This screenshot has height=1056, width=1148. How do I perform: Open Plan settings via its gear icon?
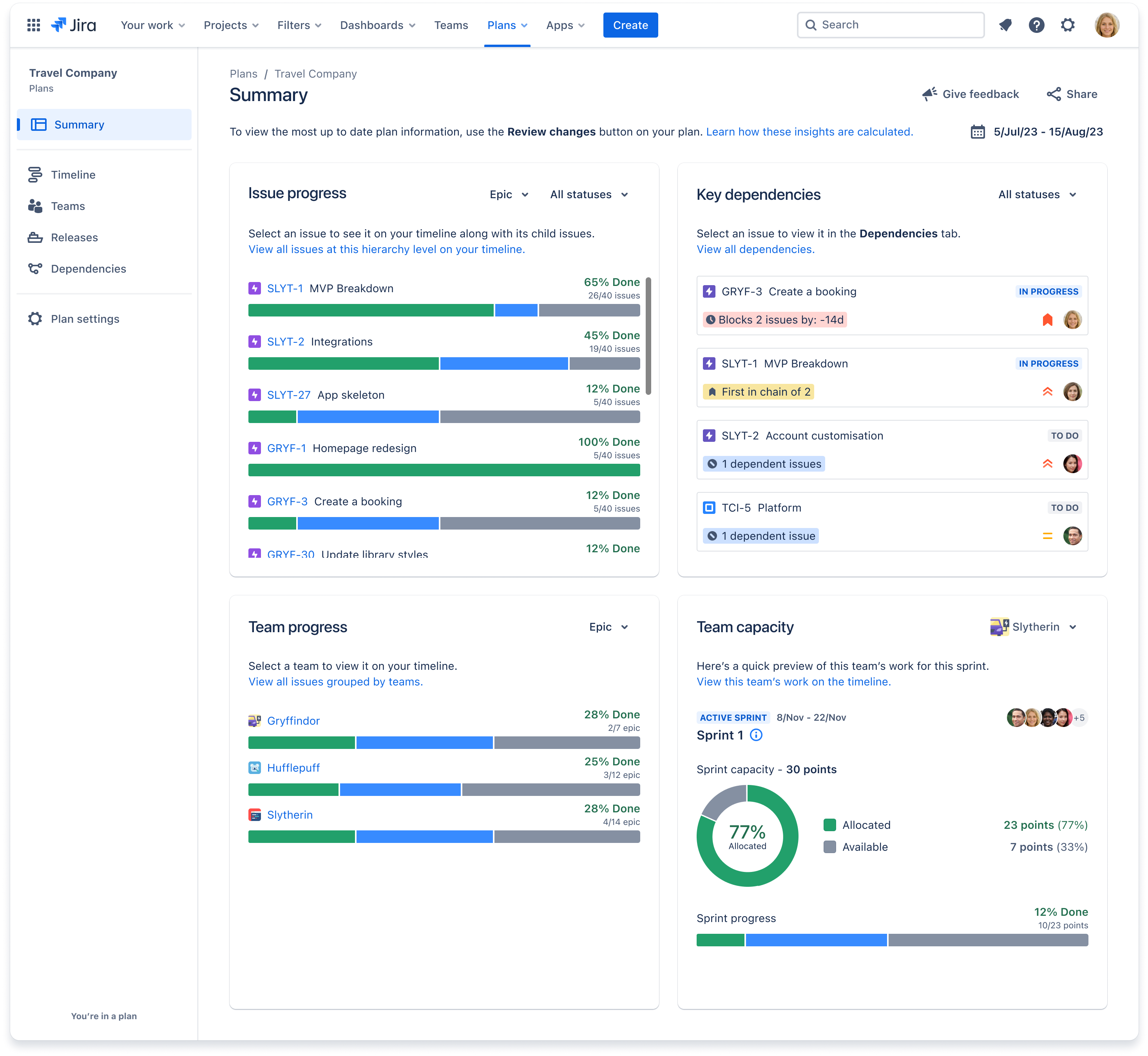[x=35, y=319]
